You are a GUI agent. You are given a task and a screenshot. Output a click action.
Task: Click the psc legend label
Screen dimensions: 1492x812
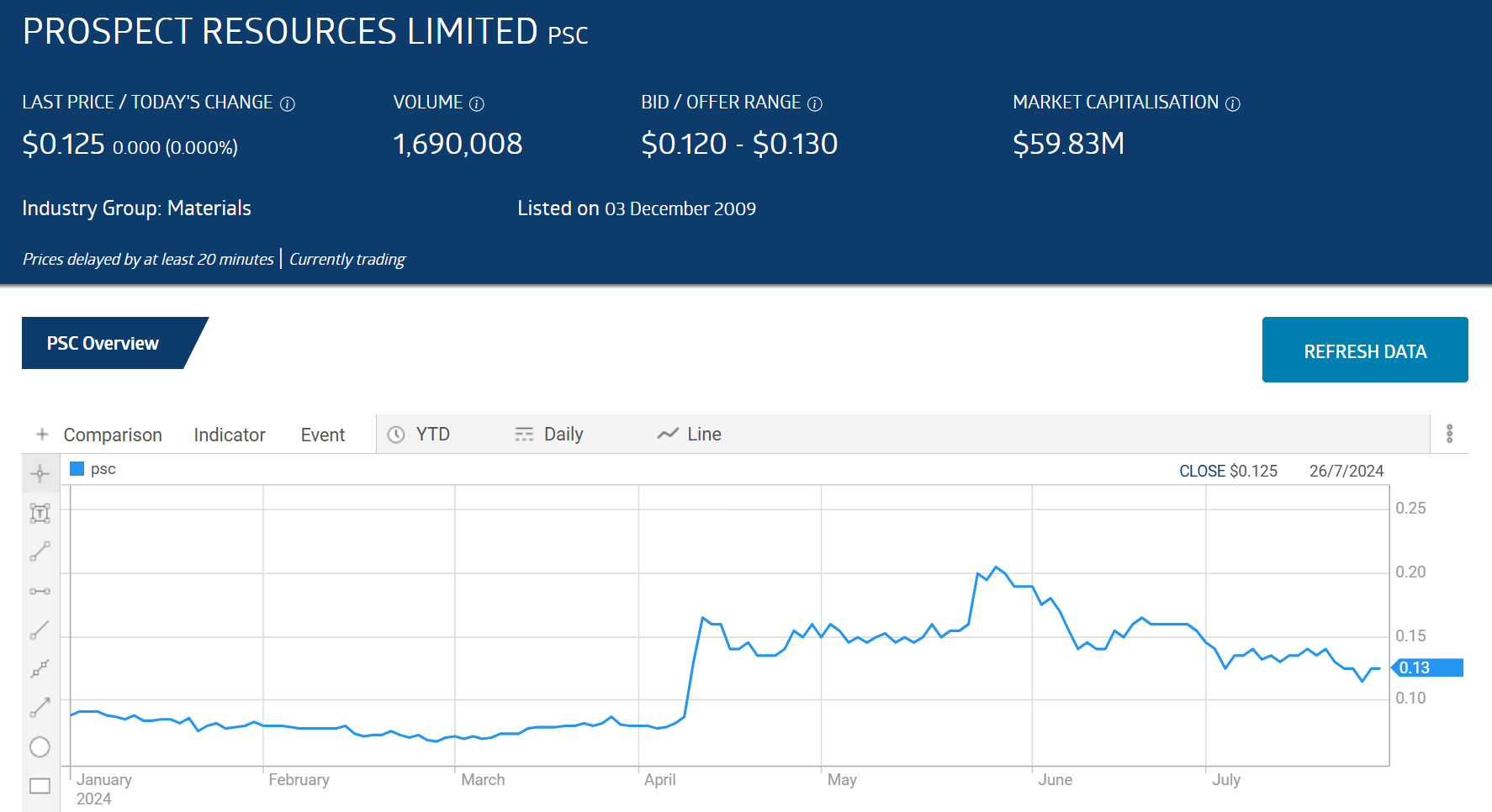point(103,469)
